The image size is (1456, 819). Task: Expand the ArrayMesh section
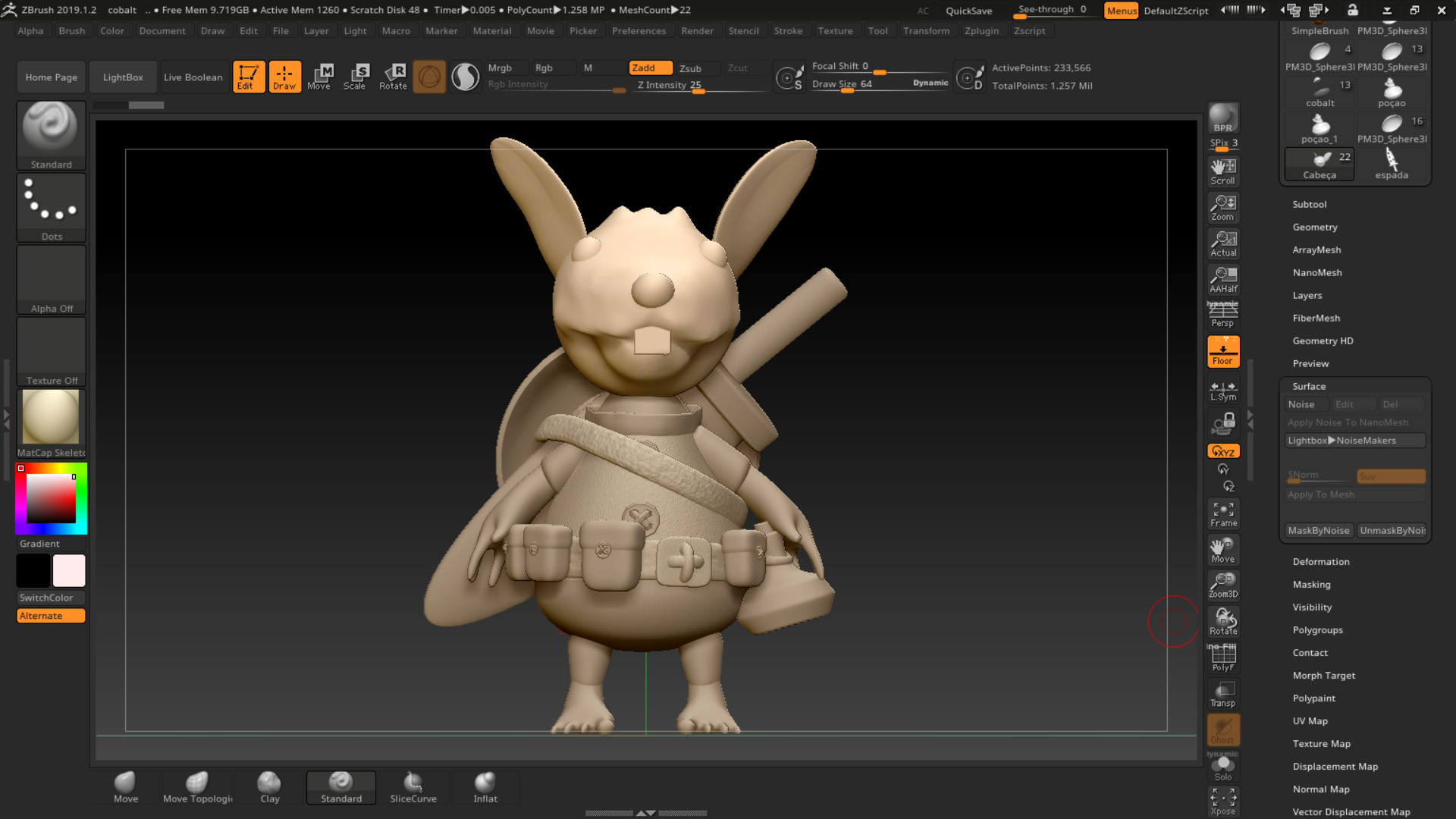(x=1316, y=250)
